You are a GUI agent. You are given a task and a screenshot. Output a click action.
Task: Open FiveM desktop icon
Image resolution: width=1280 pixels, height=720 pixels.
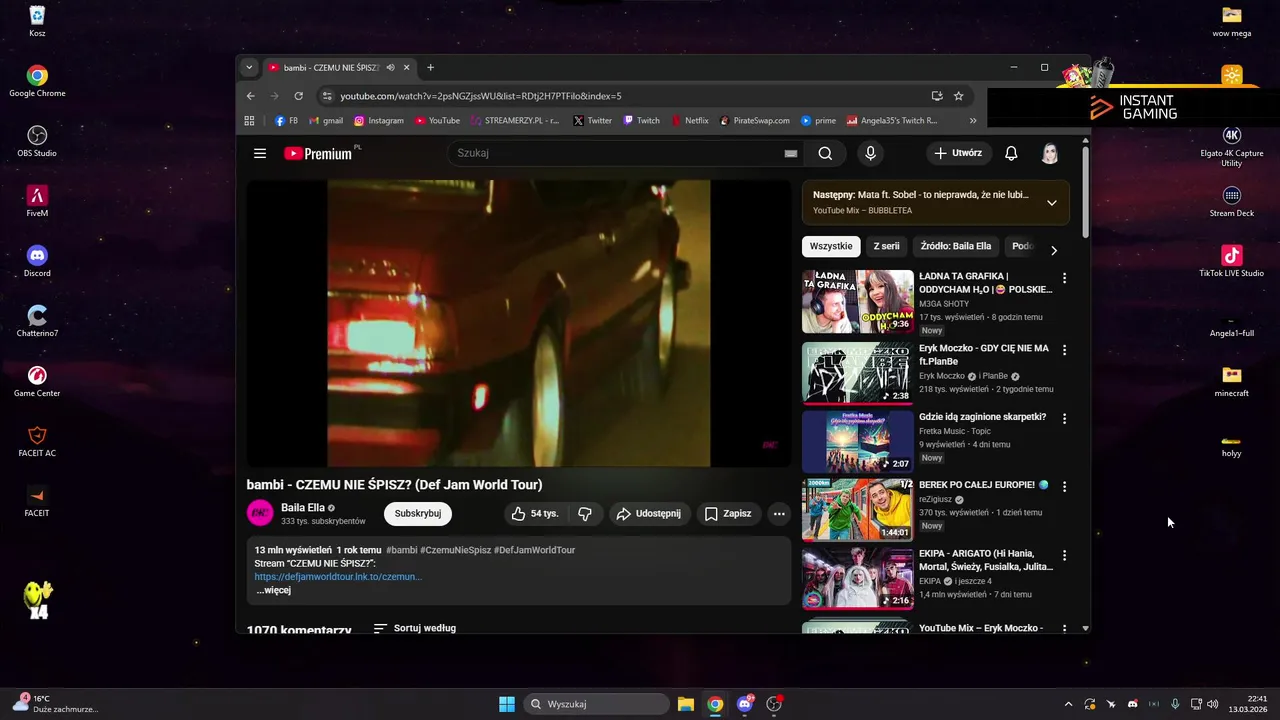(x=37, y=201)
